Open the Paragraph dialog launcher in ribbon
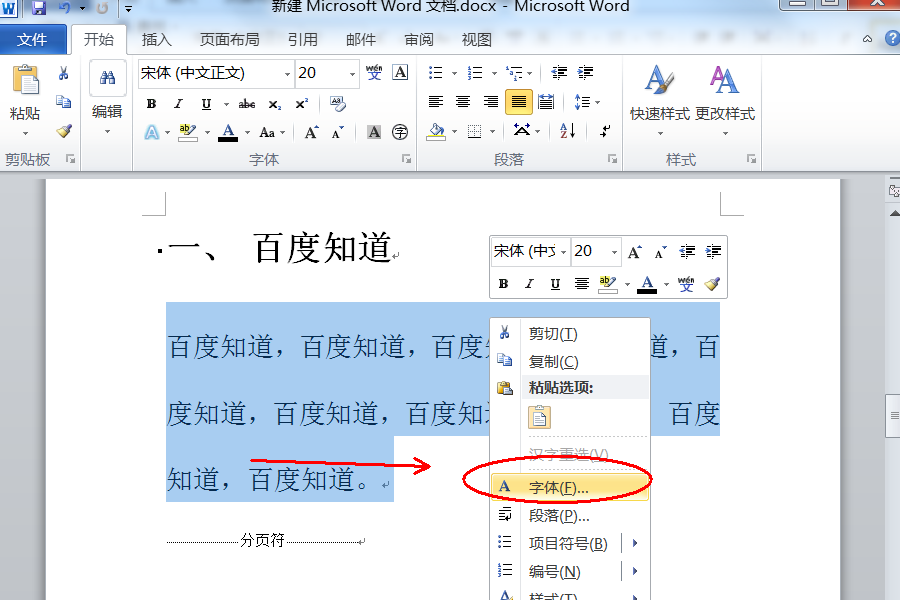 tap(612, 159)
